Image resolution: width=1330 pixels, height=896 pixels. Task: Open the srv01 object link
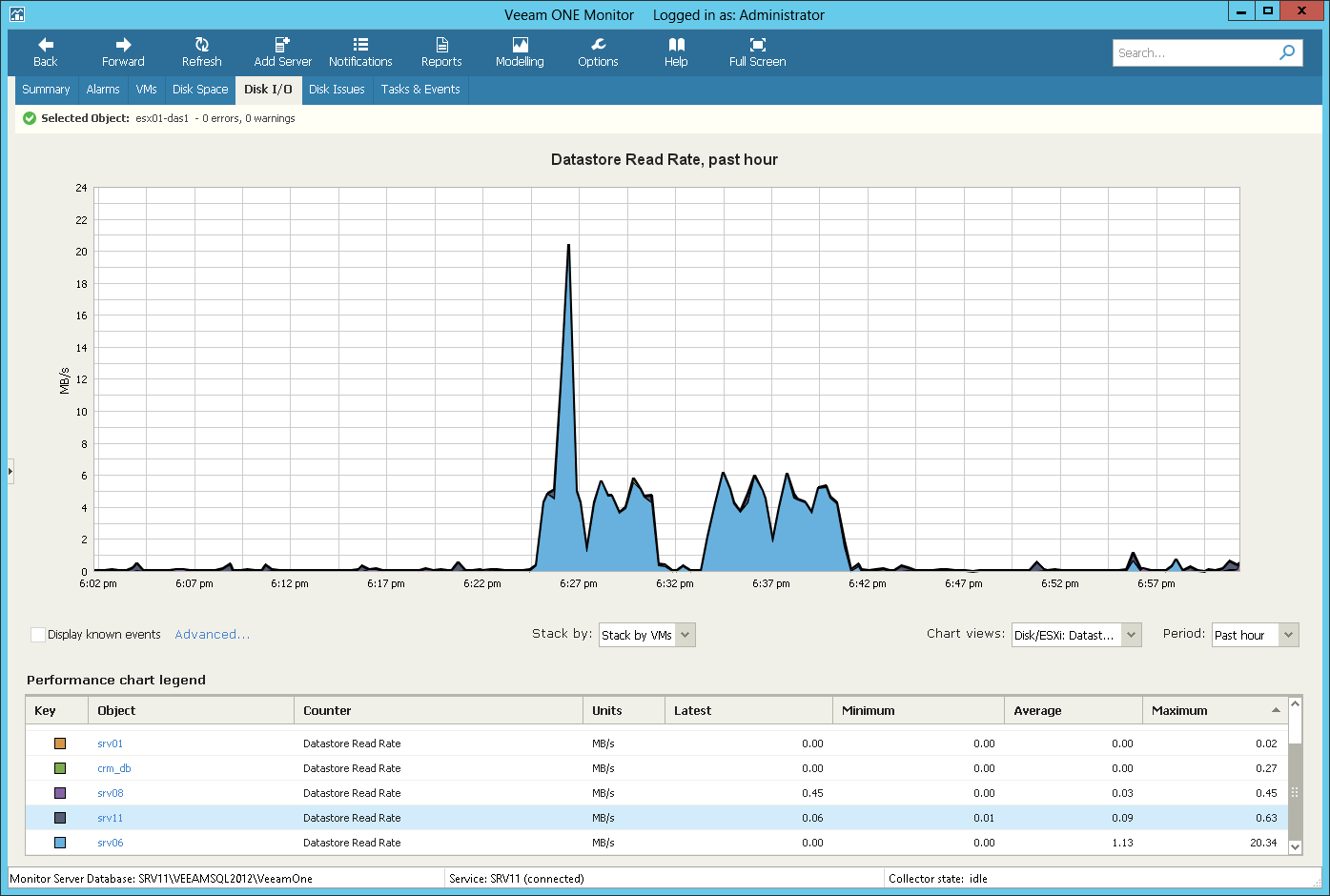(111, 743)
